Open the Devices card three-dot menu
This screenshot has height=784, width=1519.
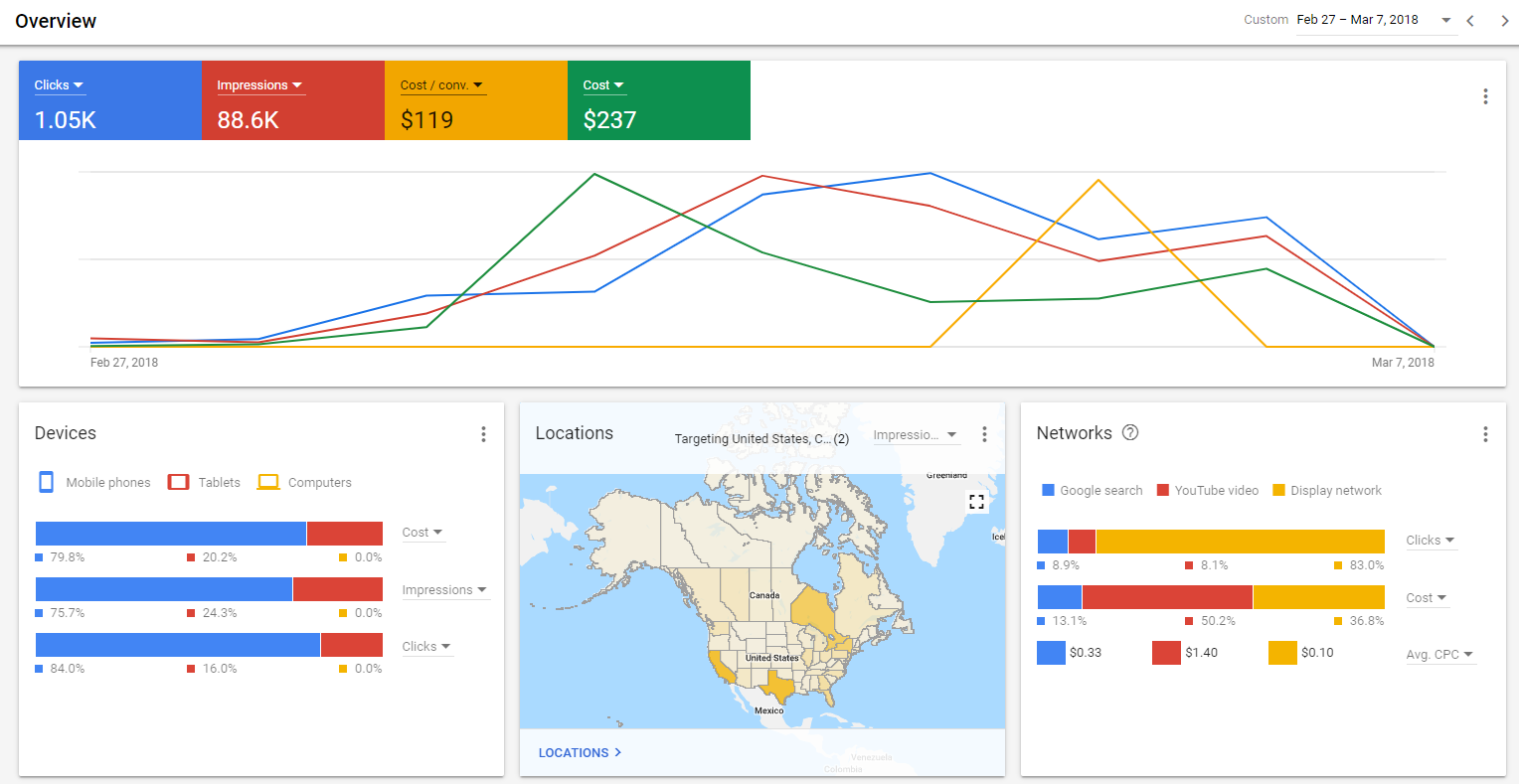click(x=483, y=434)
